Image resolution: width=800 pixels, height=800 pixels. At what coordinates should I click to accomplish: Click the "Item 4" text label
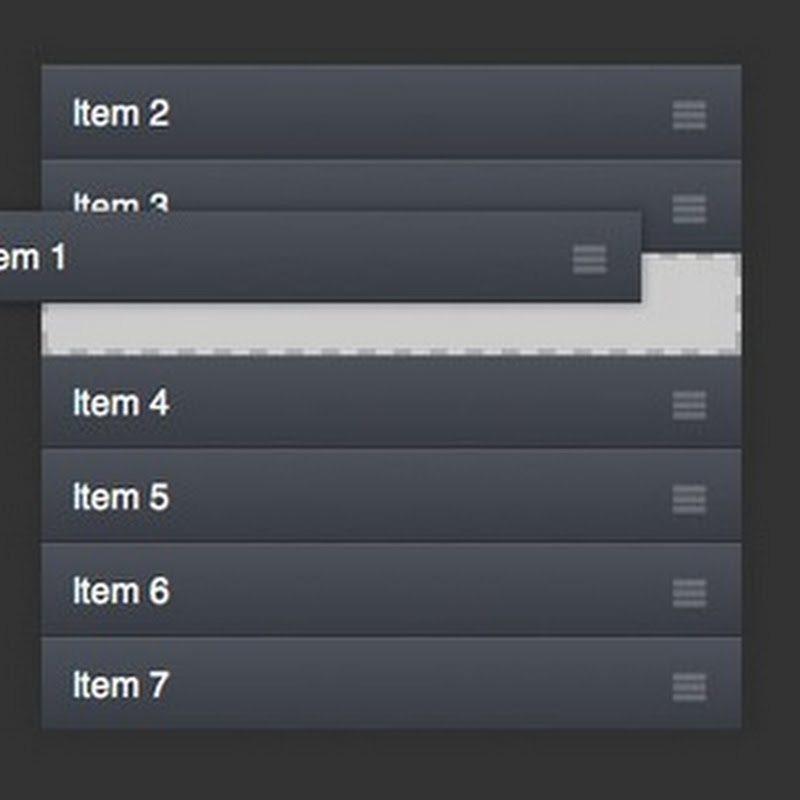click(x=121, y=404)
